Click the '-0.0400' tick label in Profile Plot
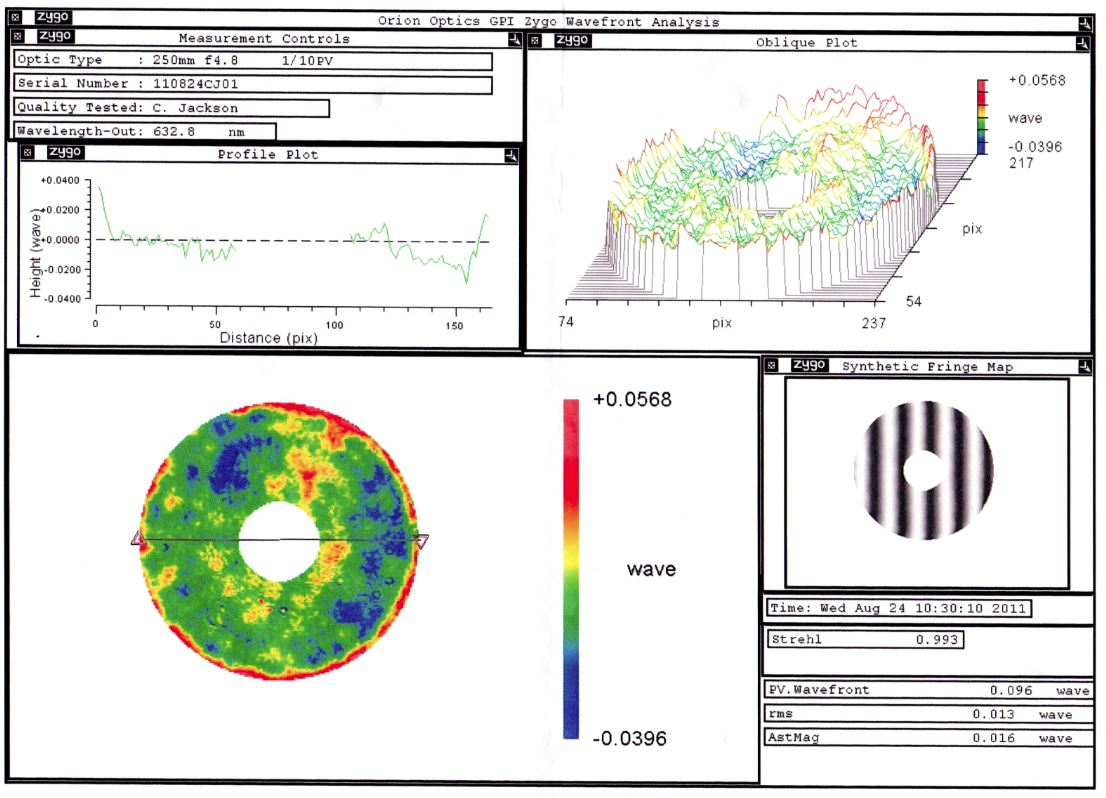1106x798 pixels. 62,298
